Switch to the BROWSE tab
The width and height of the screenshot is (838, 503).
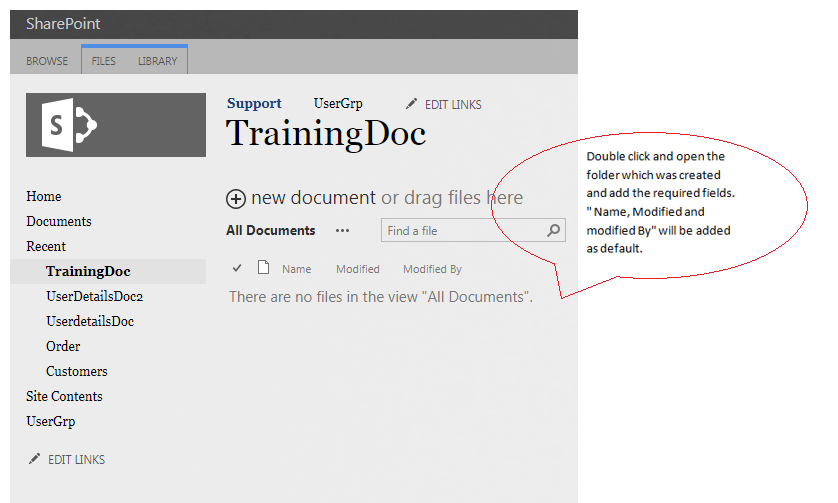click(x=47, y=61)
